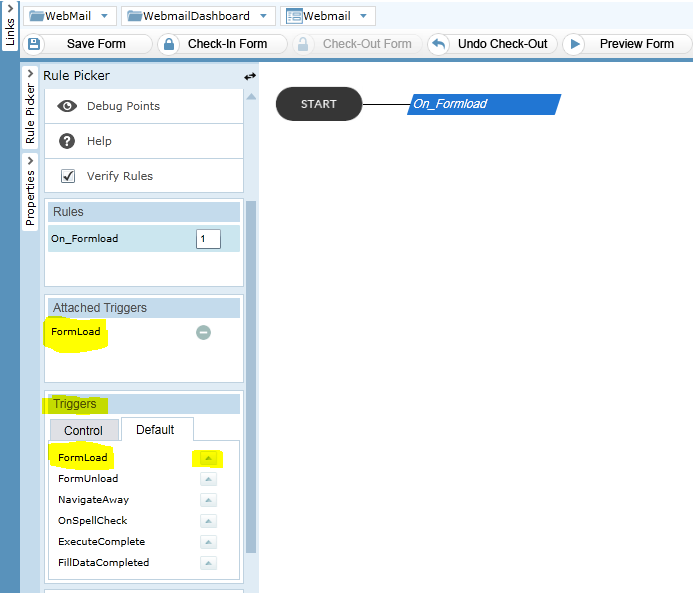Select the START node on canvas
The height and width of the screenshot is (593, 693).
(x=319, y=104)
